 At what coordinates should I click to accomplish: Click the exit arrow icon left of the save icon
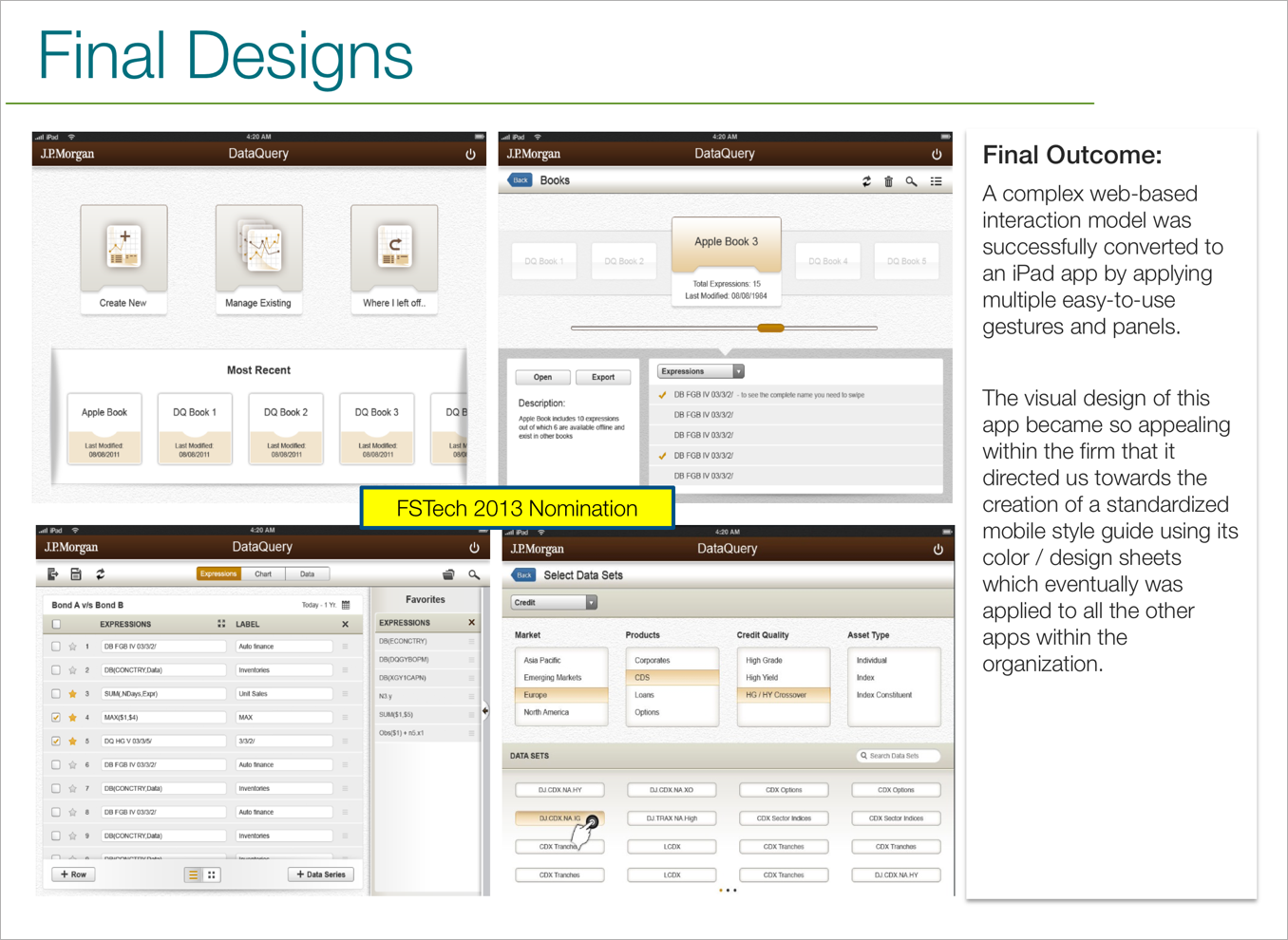coord(53,574)
